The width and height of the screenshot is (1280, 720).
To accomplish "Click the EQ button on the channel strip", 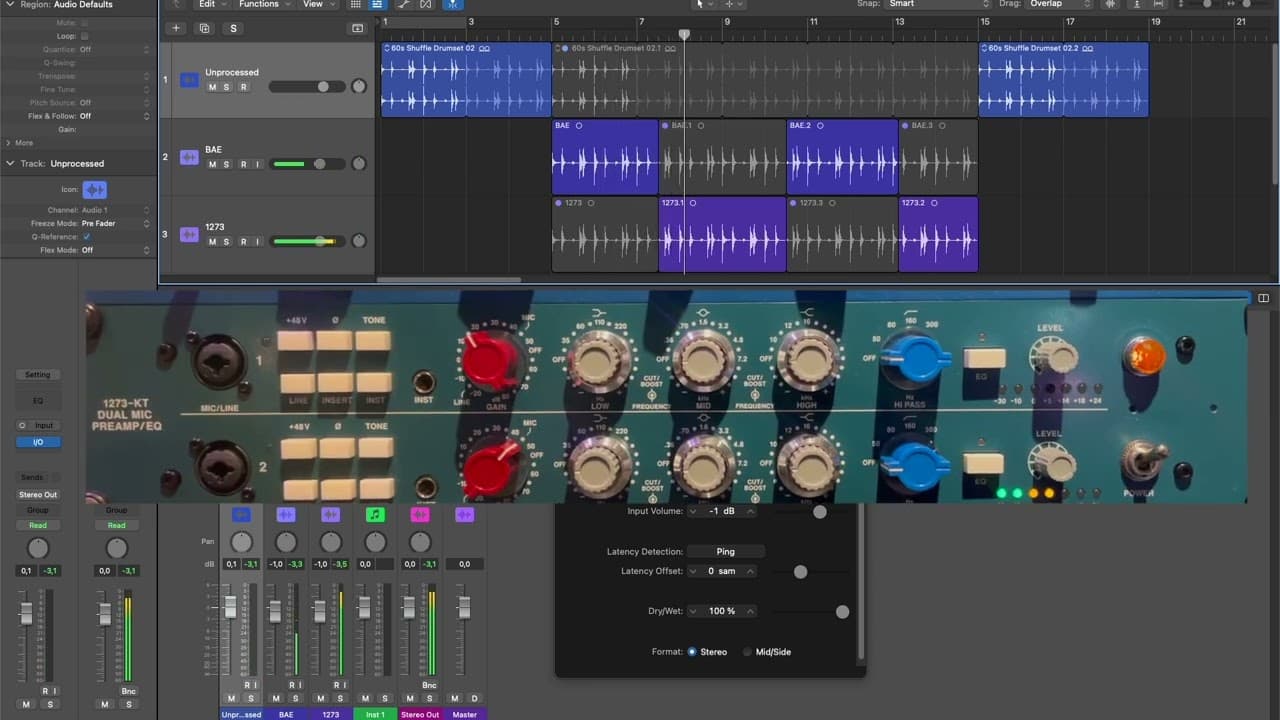I will pyautogui.click(x=38, y=401).
